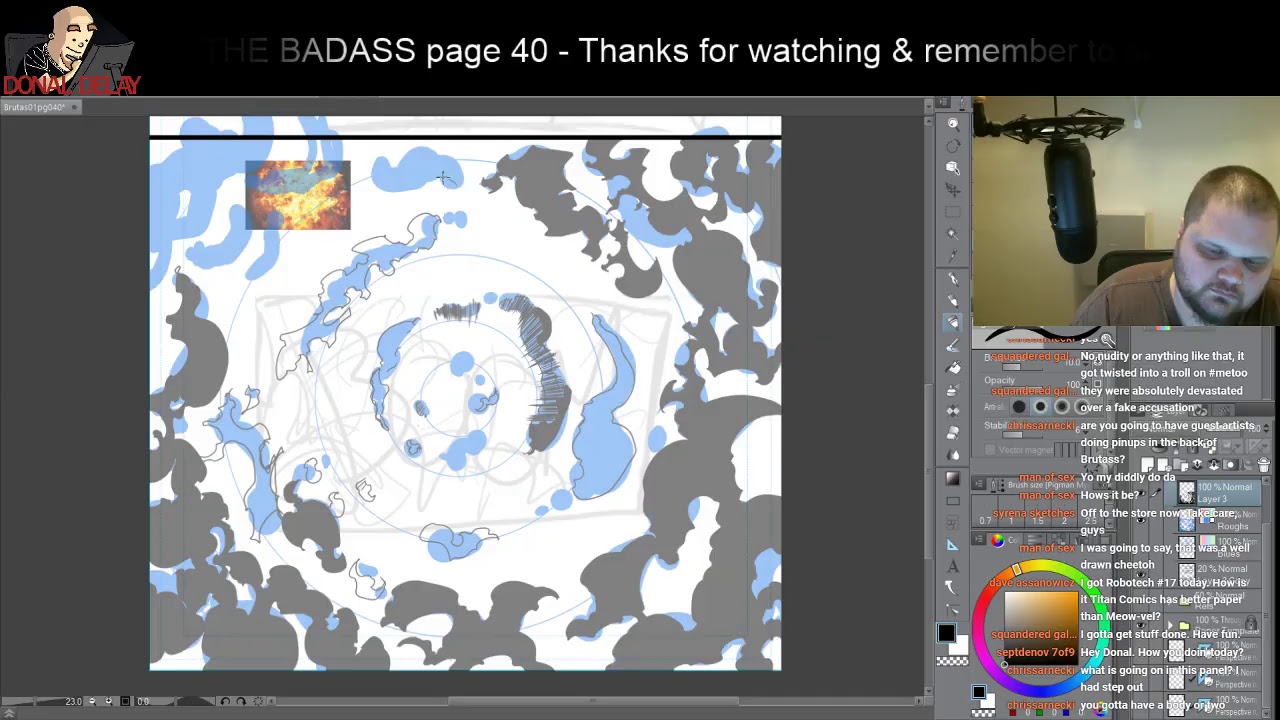1280x720 pixels.
Task: Select the Gradient tool
Action: (x=953, y=478)
